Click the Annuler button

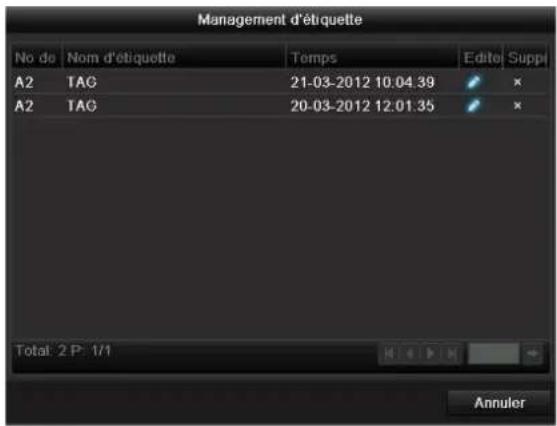point(499,403)
